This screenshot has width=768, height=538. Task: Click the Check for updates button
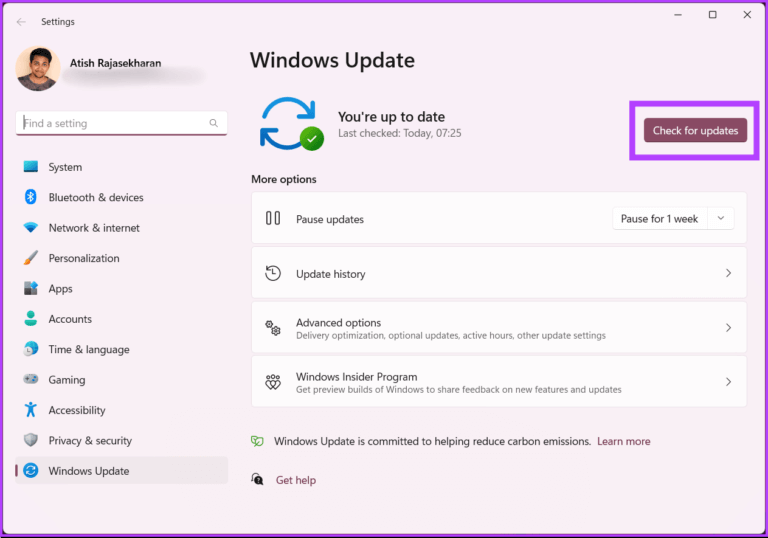pyautogui.click(x=695, y=130)
